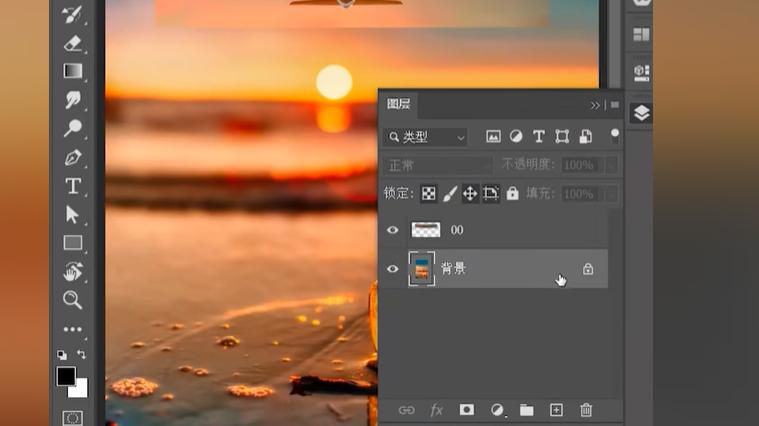Image resolution: width=759 pixels, height=426 pixels.
Task: Create a new layer with plus icon
Action: pos(556,410)
